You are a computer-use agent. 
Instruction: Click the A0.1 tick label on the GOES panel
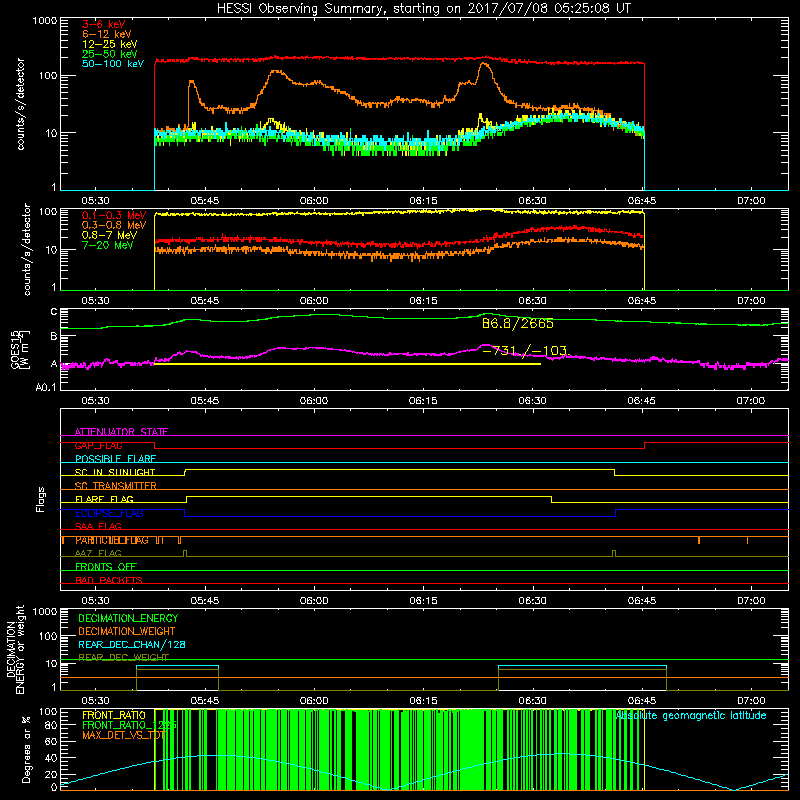tap(46, 387)
